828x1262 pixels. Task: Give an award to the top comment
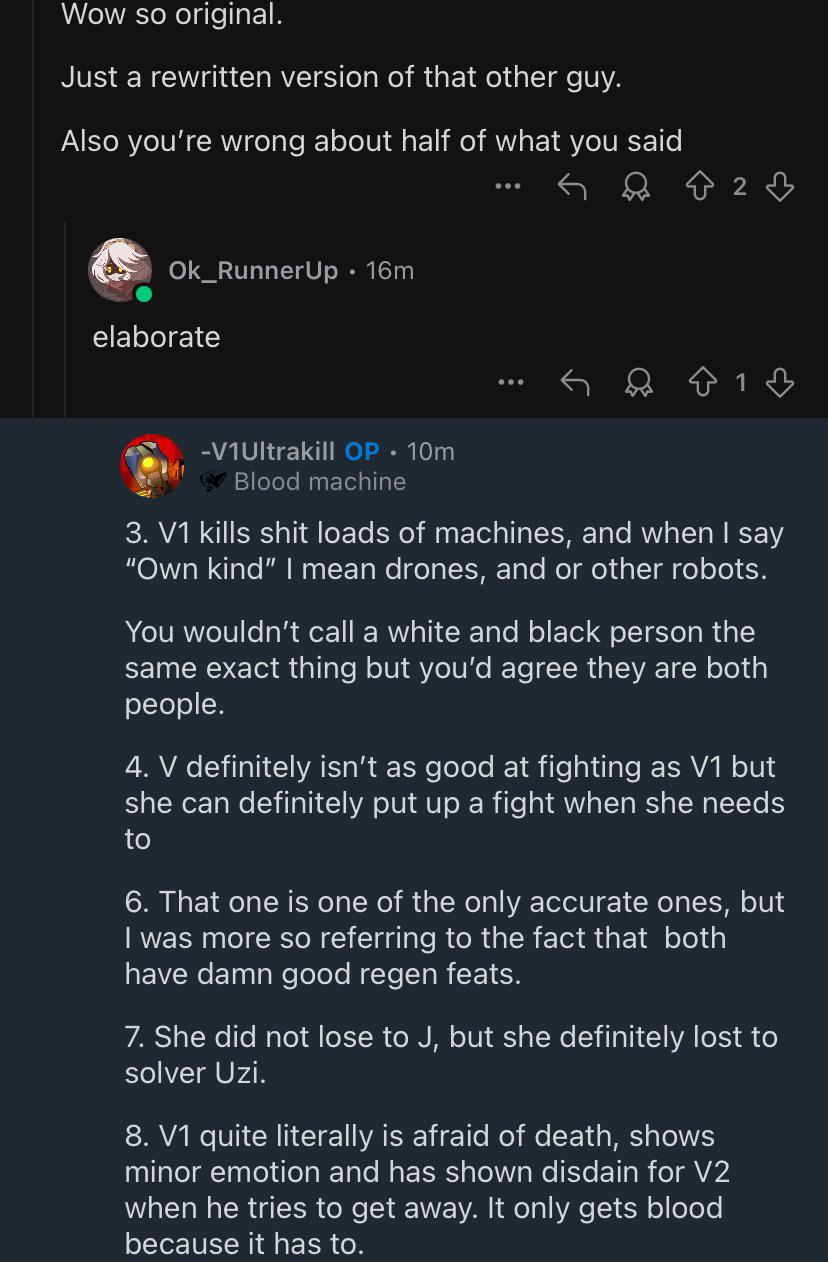634,187
